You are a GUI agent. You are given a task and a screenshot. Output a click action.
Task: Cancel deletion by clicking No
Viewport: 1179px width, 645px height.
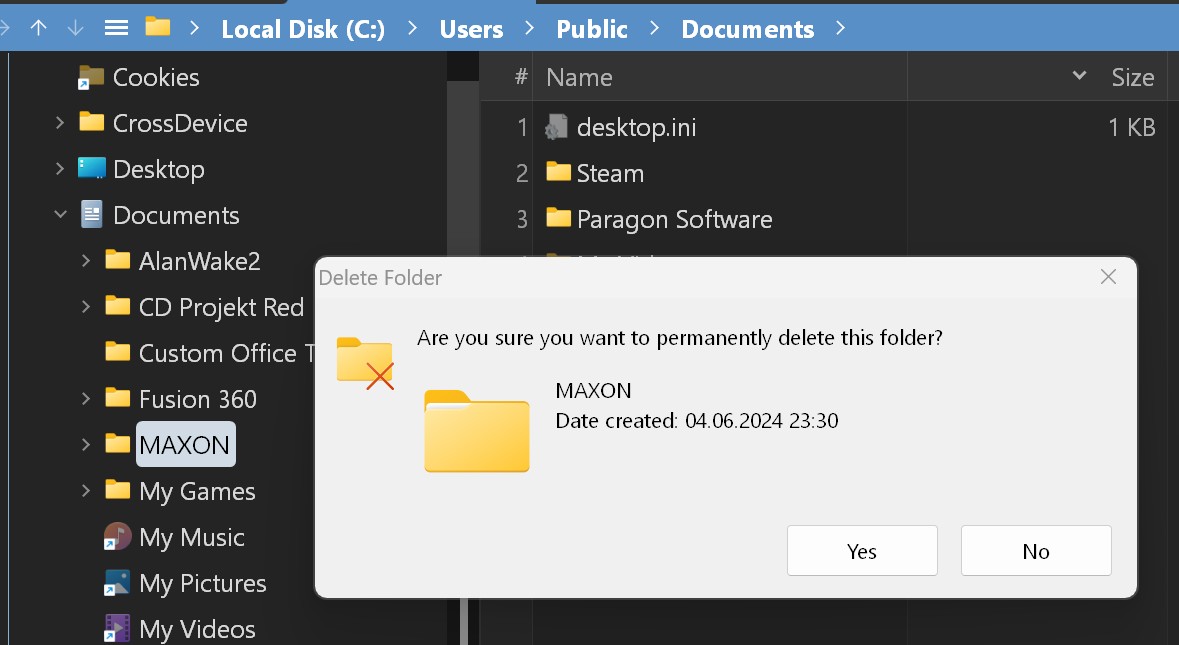1035,550
